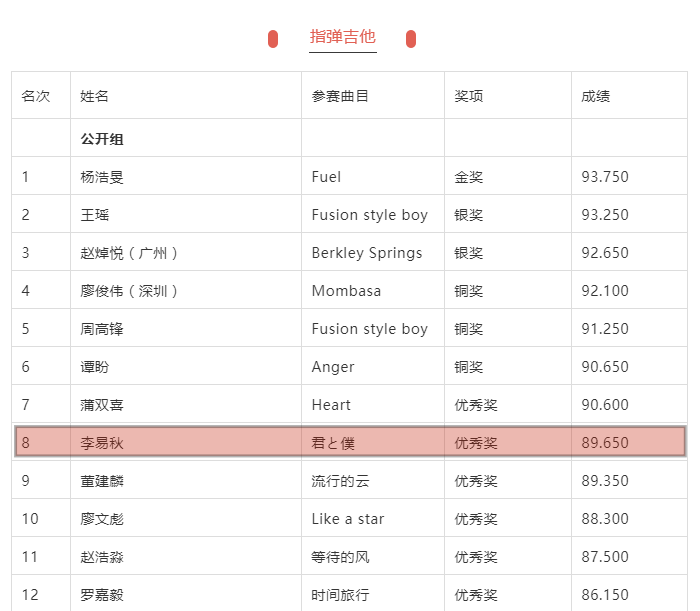Click the 名次 column header
700x611 pixels.
tap(36, 96)
